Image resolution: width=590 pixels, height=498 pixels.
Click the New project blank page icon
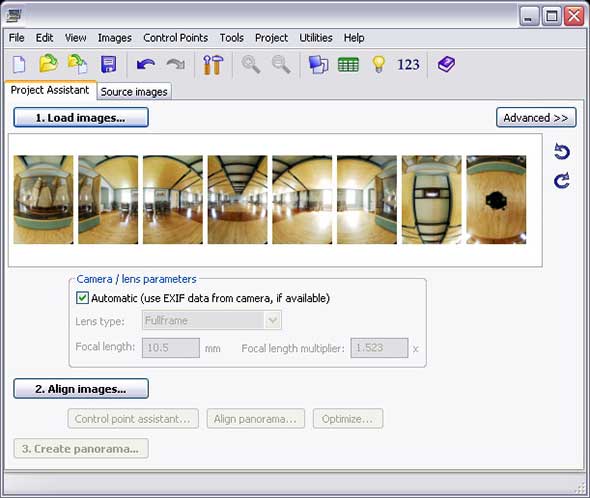click(19, 64)
